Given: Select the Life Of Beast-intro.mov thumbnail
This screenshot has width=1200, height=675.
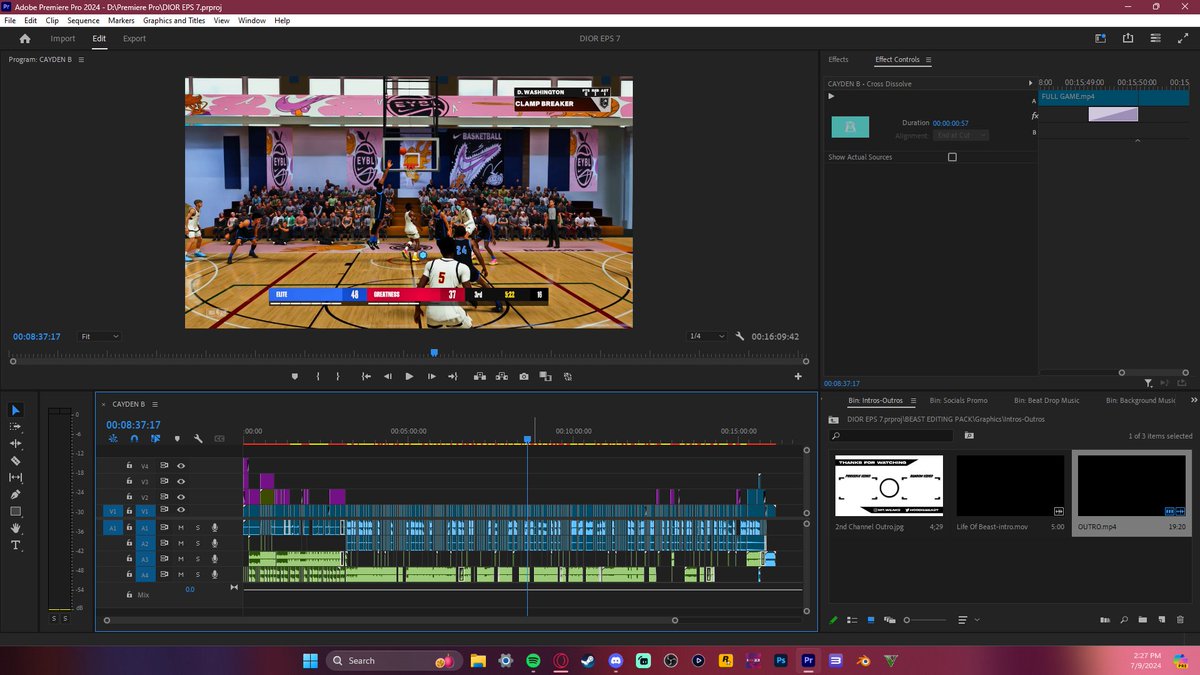Looking at the screenshot, I should [1010, 485].
